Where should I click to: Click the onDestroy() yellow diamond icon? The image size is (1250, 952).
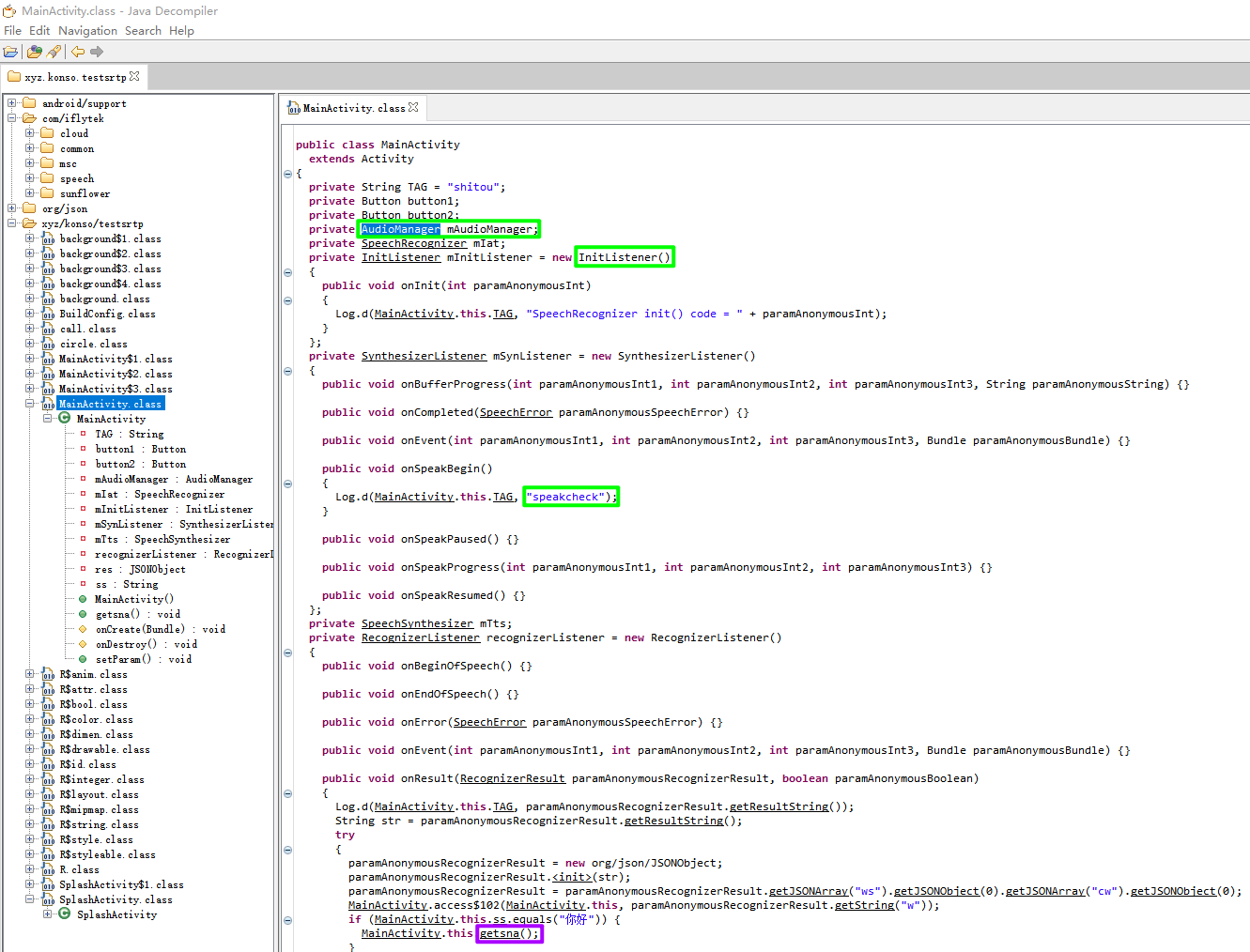coord(83,644)
